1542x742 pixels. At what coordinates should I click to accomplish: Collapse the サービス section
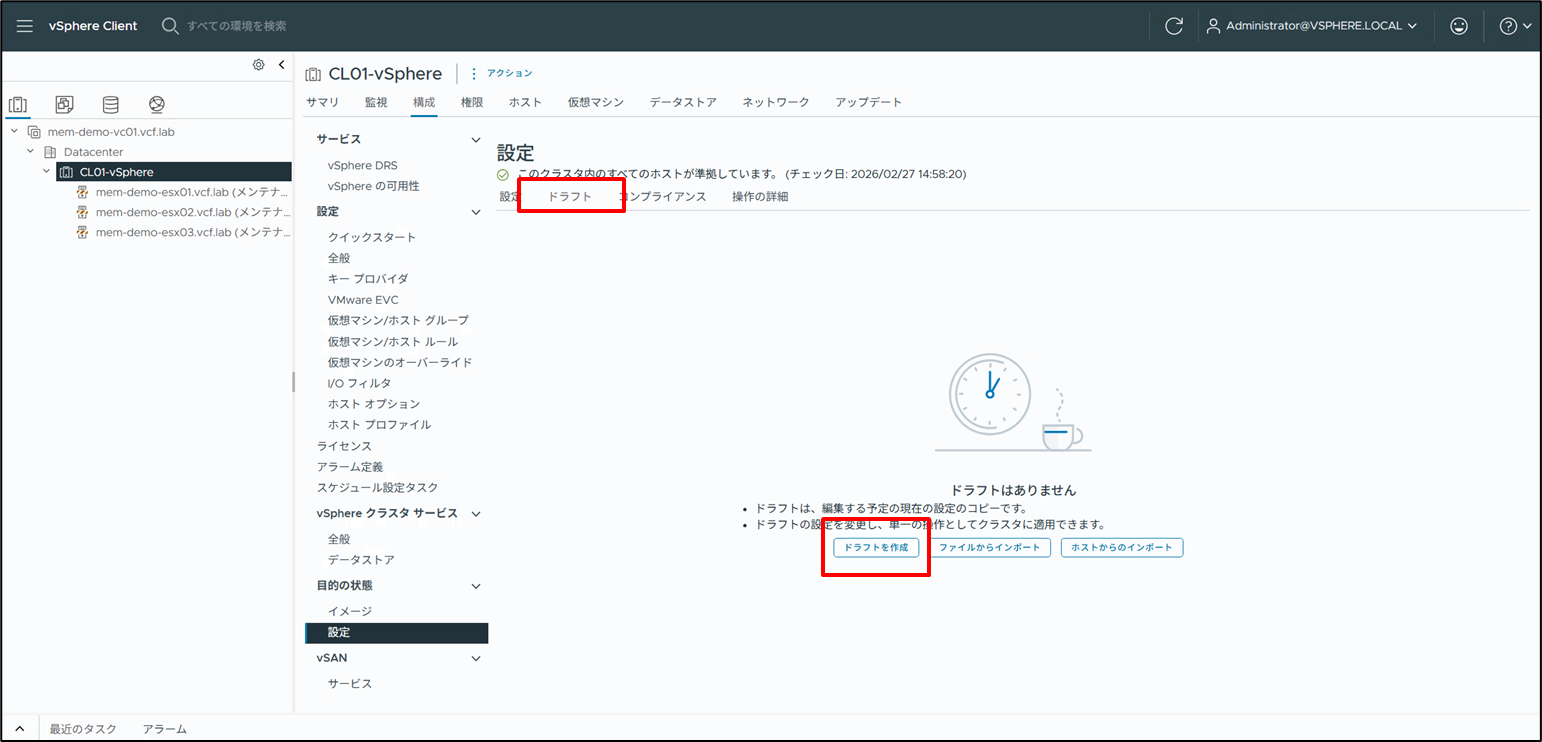click(475, 138)
